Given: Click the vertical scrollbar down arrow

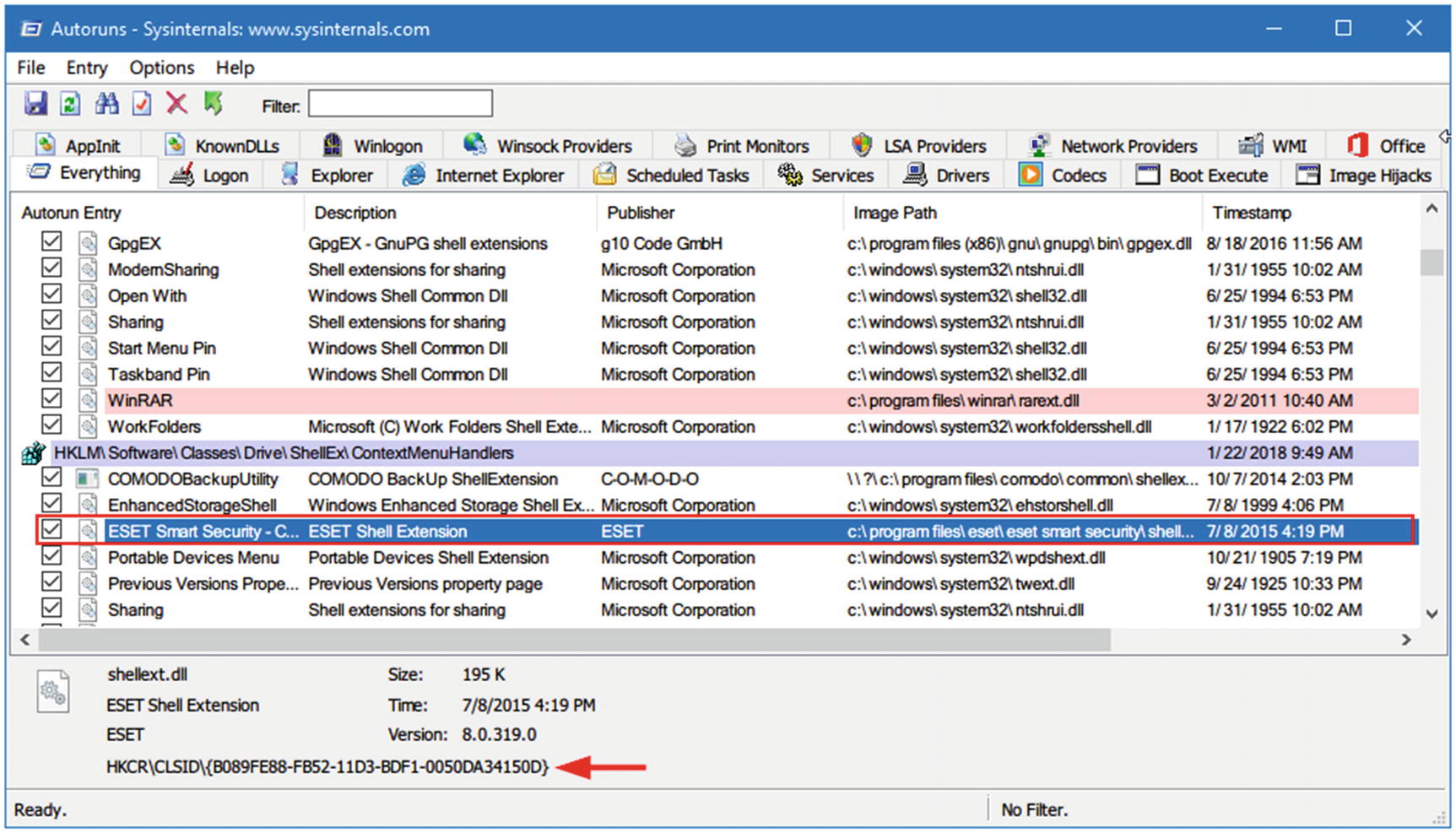Looking at the screenshot, I should pos(1432,614).
